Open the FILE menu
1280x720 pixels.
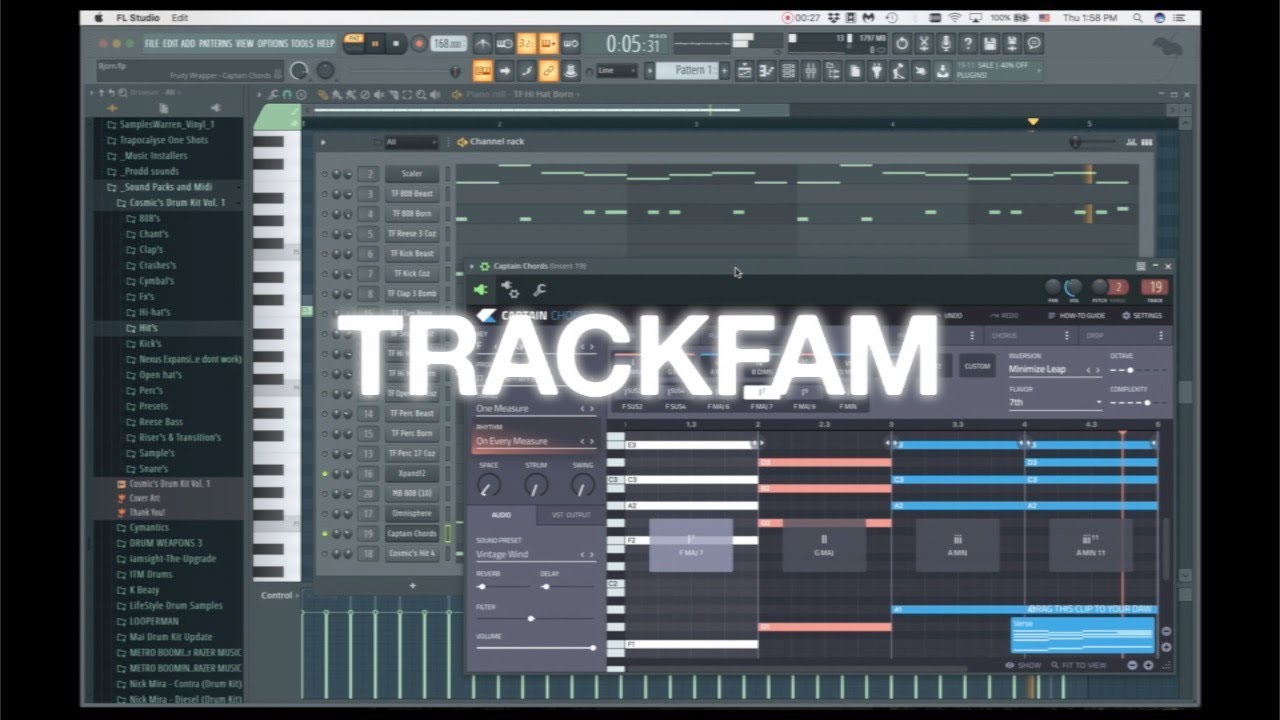click(152, 44)
